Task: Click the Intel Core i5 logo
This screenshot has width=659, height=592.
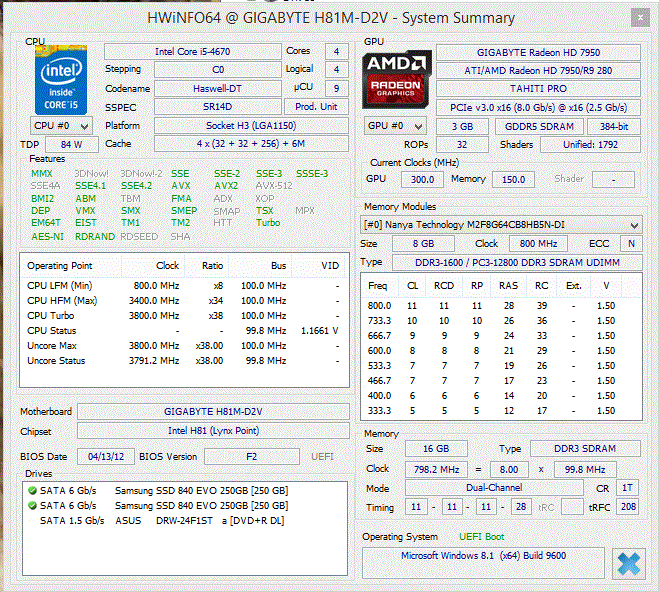Action: point(61,80)
